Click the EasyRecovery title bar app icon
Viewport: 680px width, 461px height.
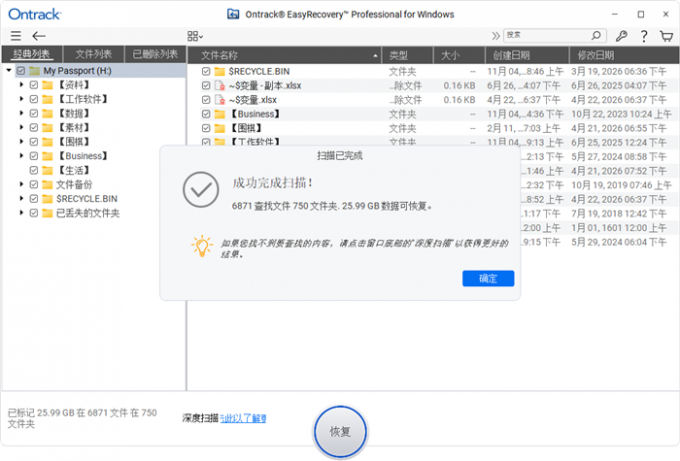(233, 14)
